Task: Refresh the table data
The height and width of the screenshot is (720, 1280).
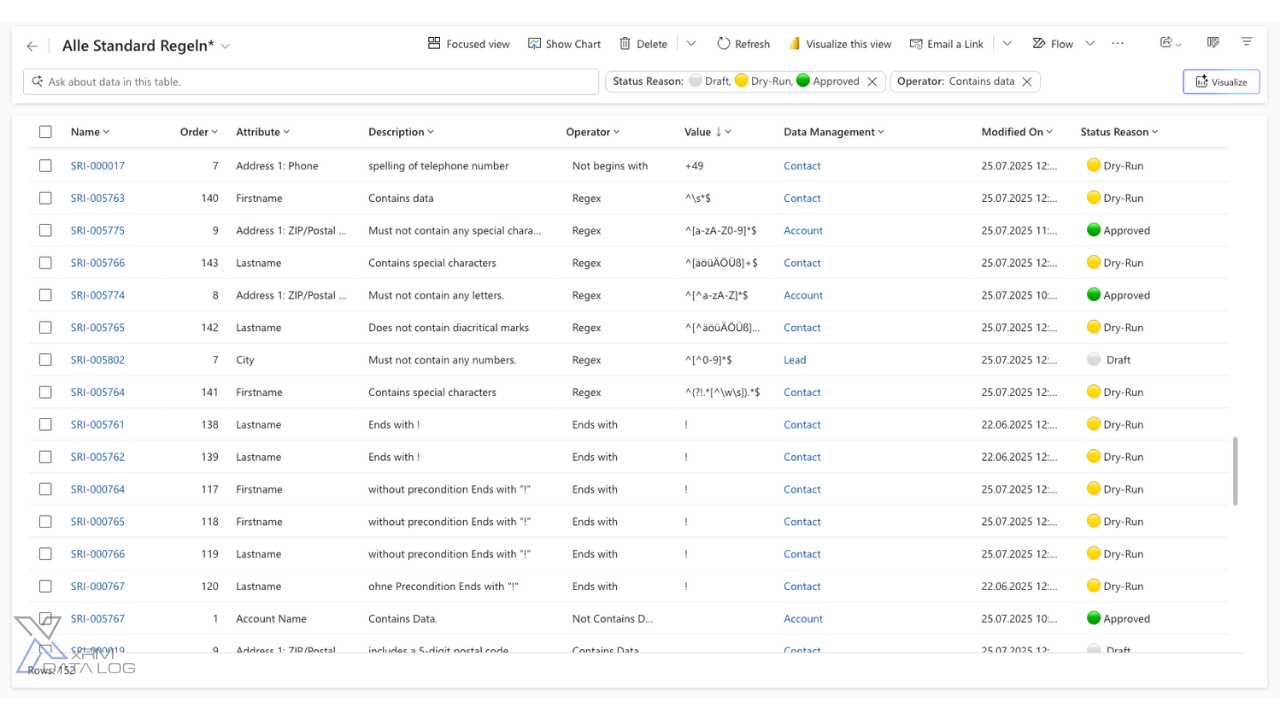Action: pos(743,44)
